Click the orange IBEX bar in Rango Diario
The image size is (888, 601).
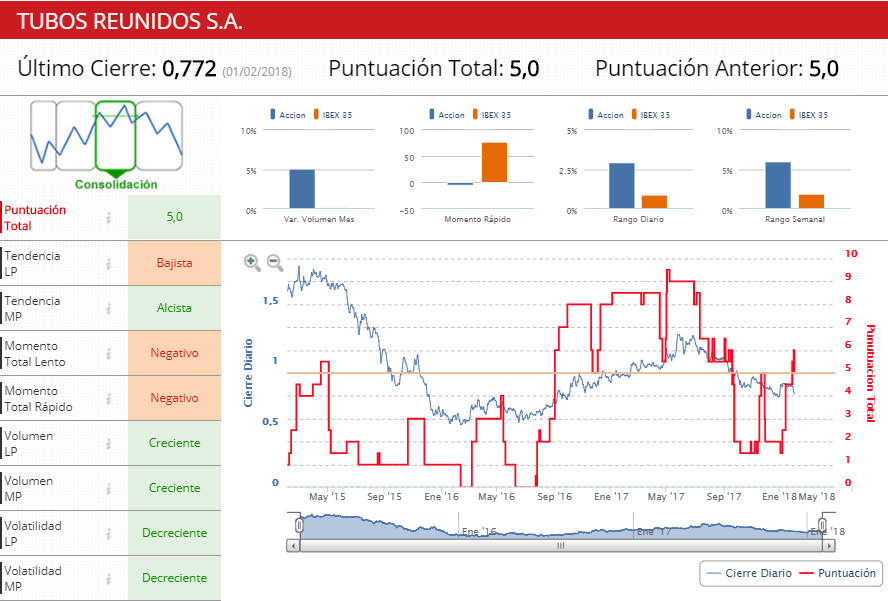pyautogui.click(x=654, y=202)
